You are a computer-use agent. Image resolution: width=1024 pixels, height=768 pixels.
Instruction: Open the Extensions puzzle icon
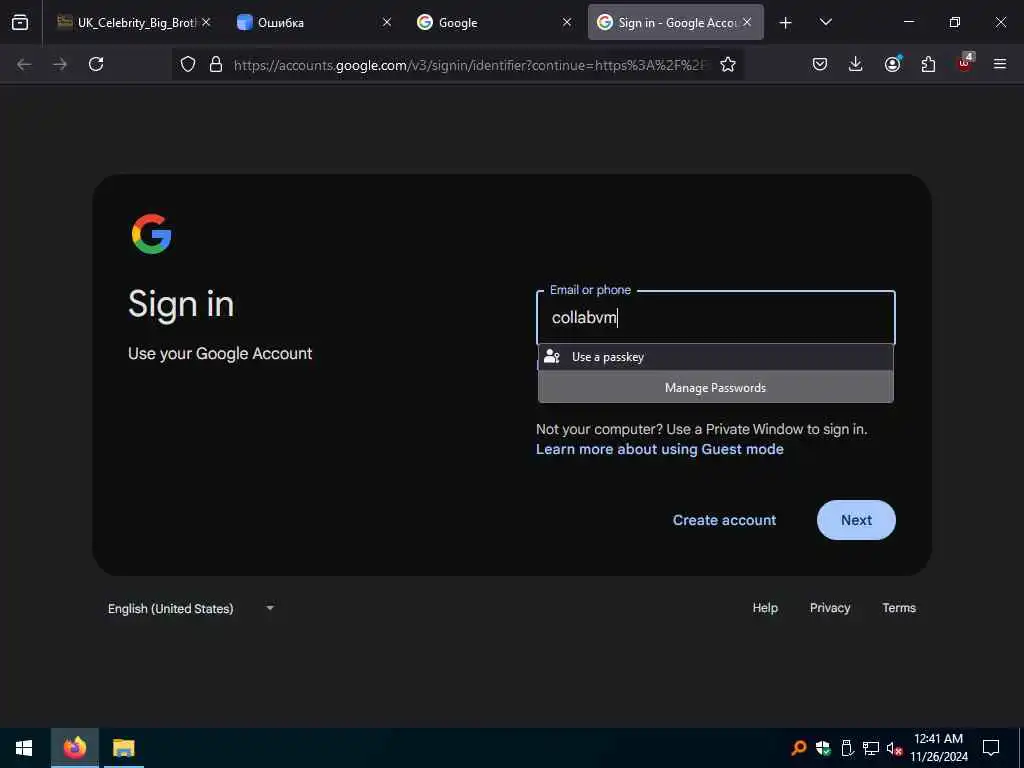[x=928, y=64]
